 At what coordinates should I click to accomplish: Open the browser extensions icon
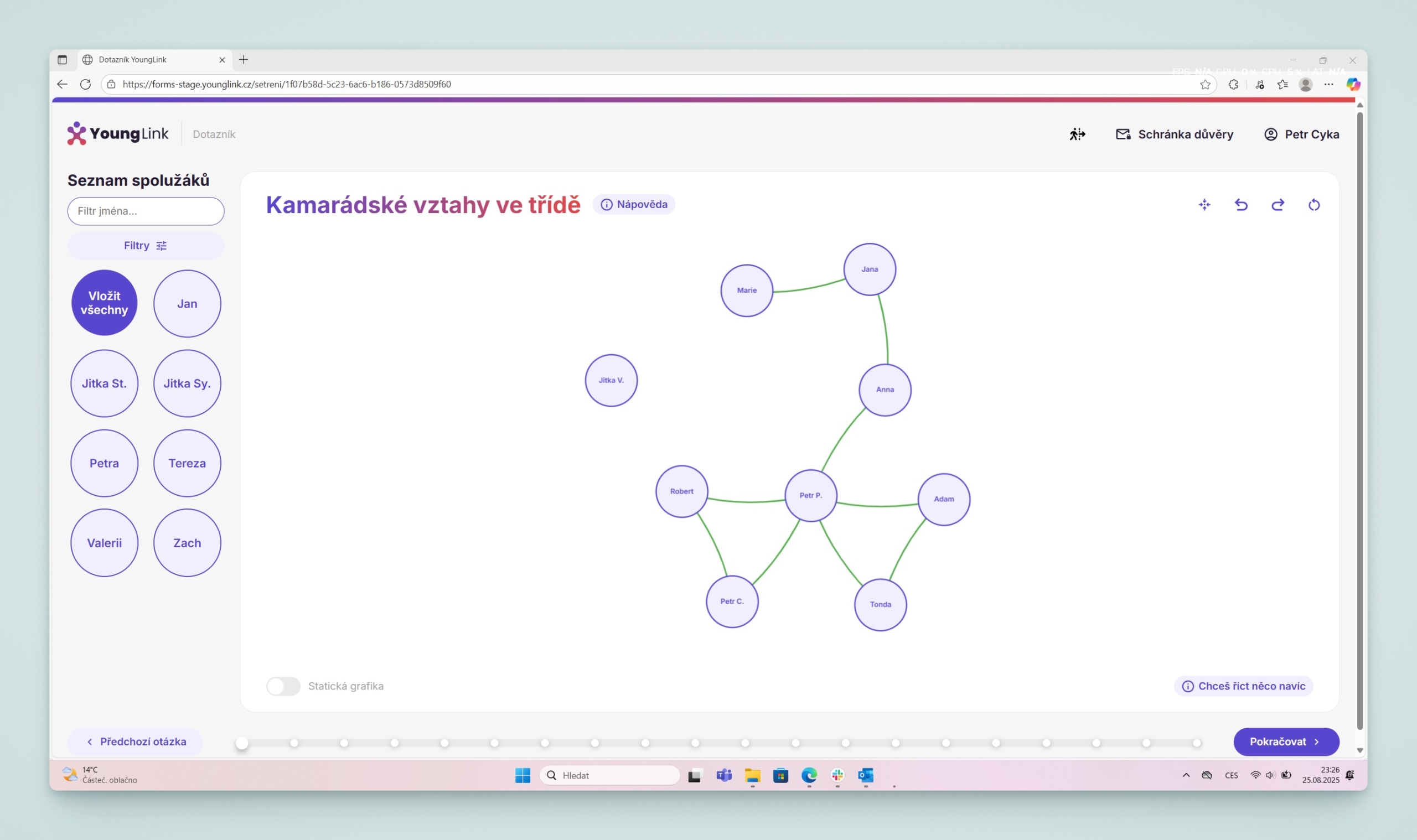click(1233, 84)
